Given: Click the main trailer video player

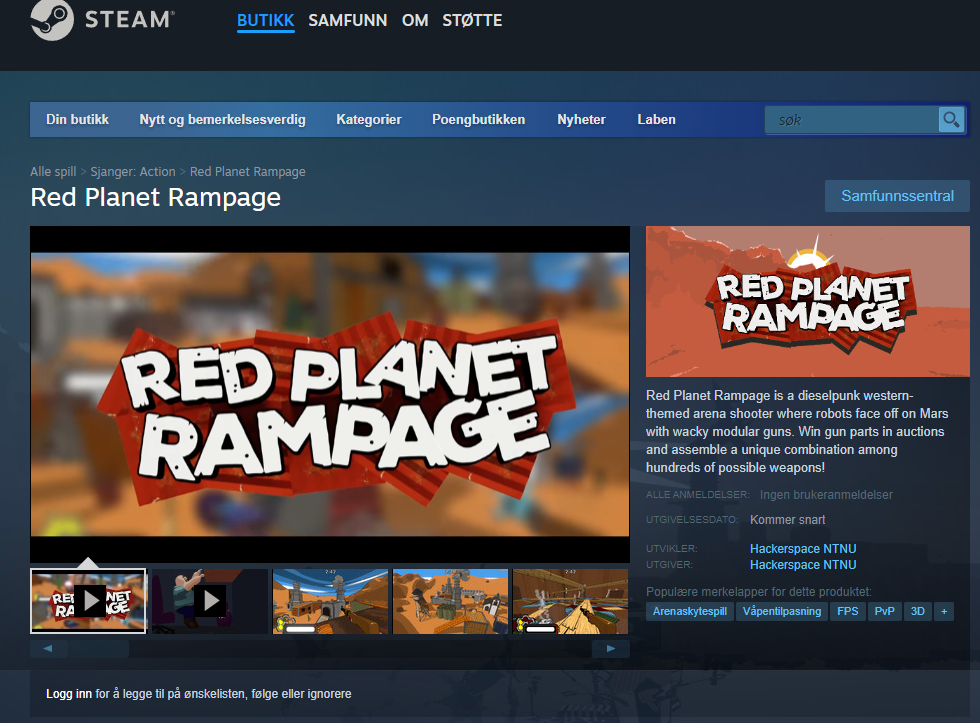Looking at the screenshot, I should (330, 394).
